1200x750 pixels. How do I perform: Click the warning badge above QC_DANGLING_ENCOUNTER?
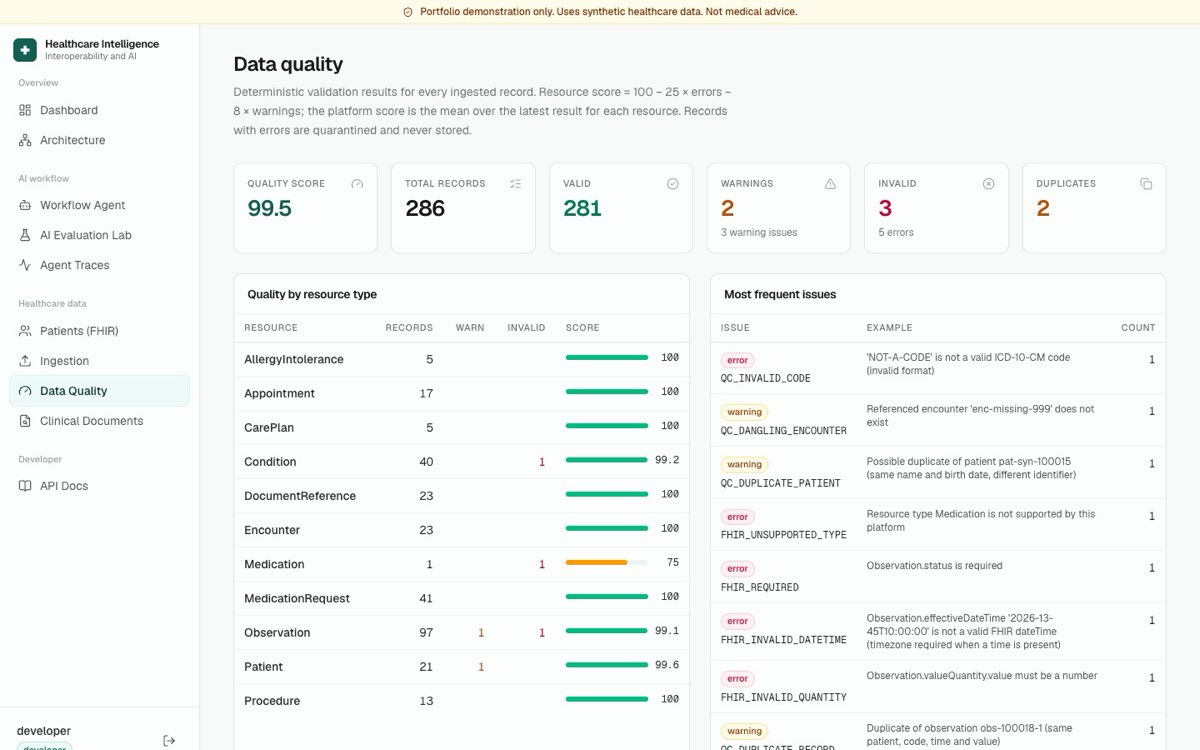[x=744, y=412]
